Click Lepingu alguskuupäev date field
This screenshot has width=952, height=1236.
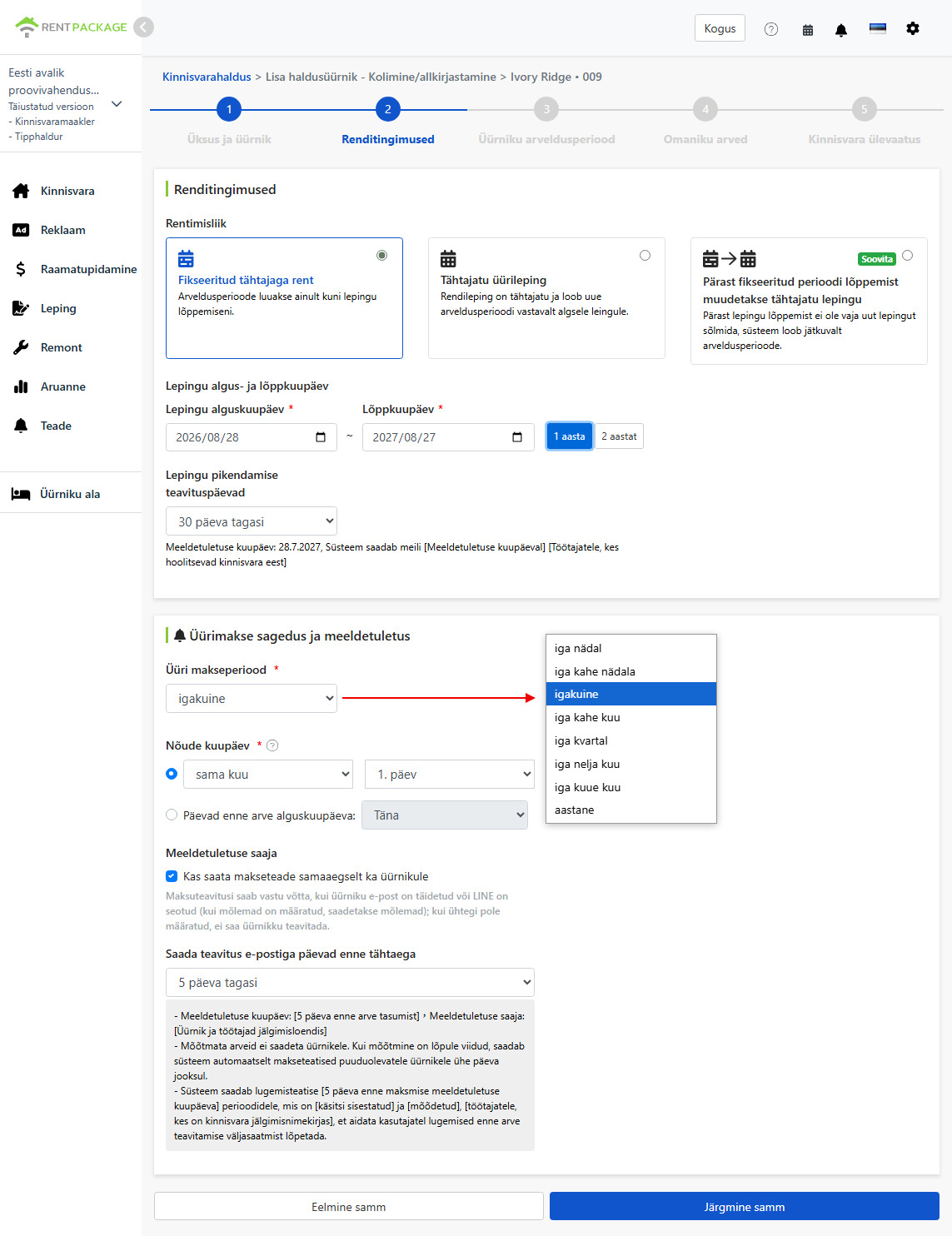point(252,437)
